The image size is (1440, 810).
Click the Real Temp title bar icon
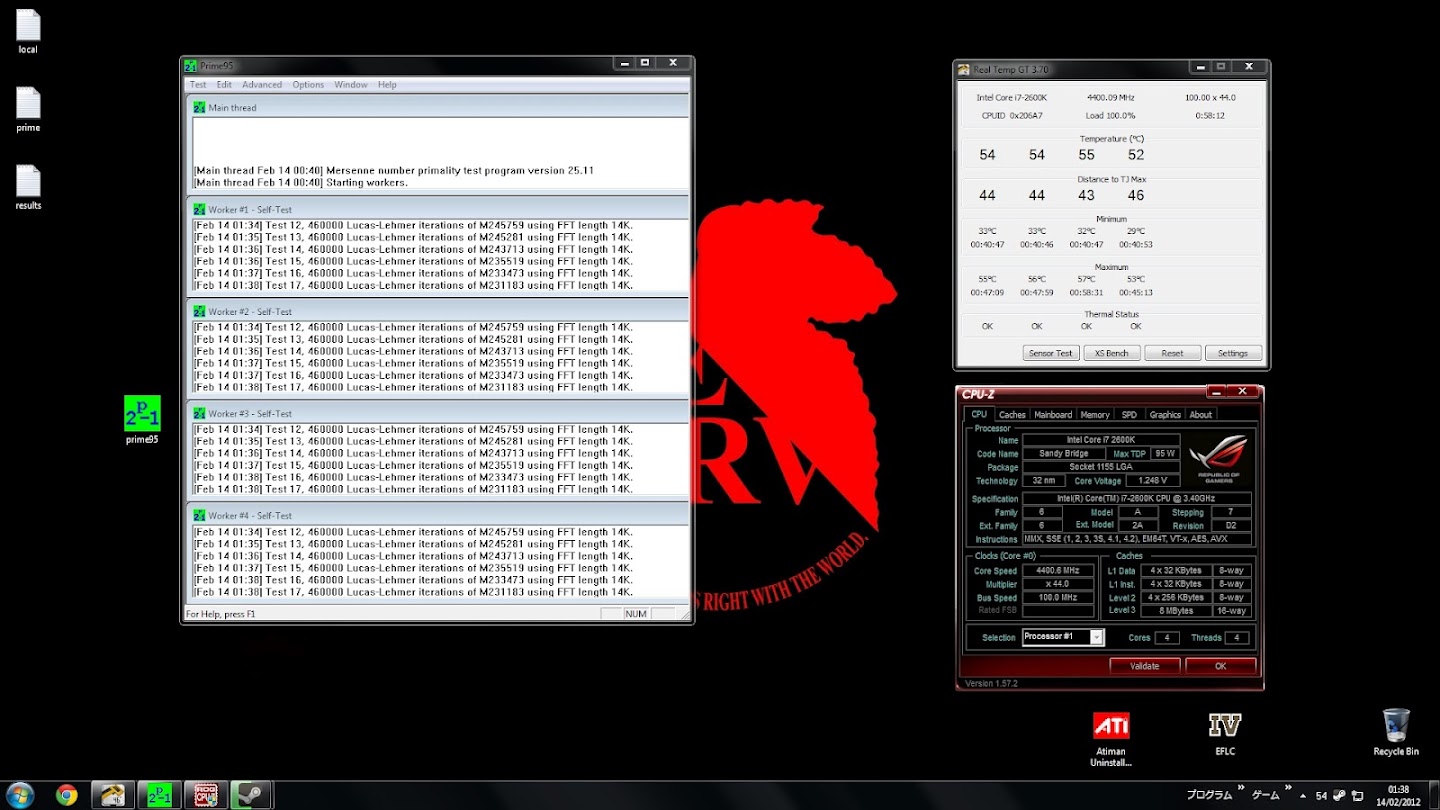[964, 69]
